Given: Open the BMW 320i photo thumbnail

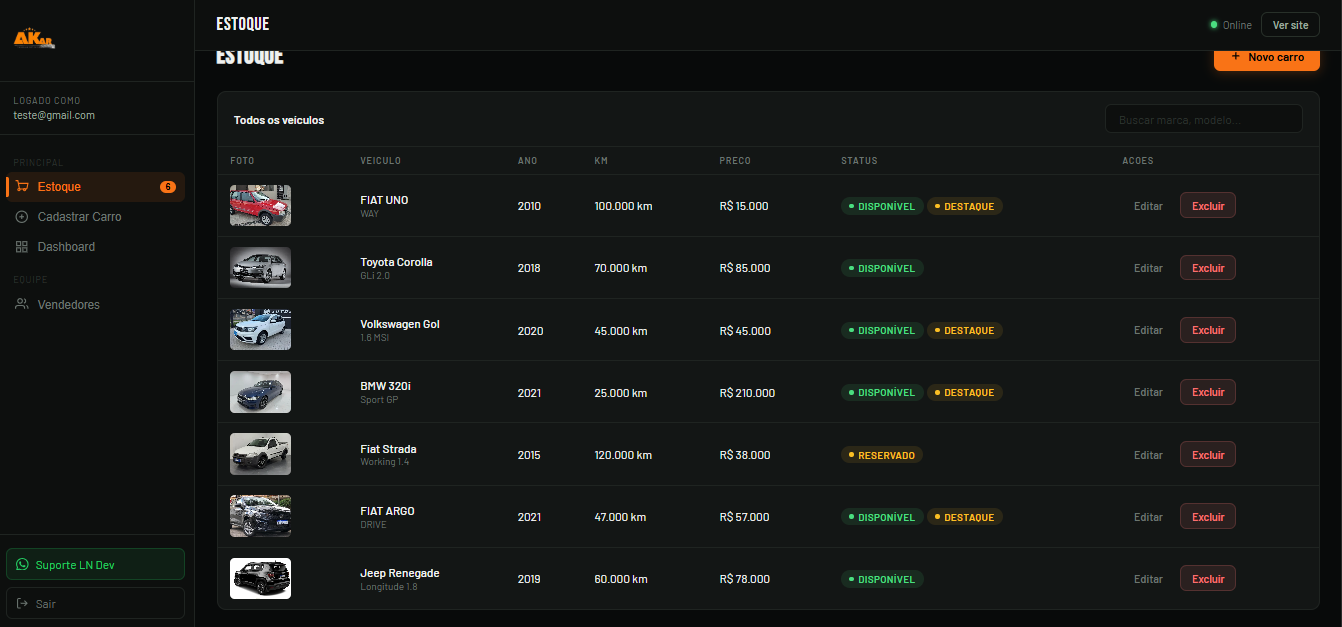Looking at the screenshot, I should pyautogui.click(x=260, y=392).
